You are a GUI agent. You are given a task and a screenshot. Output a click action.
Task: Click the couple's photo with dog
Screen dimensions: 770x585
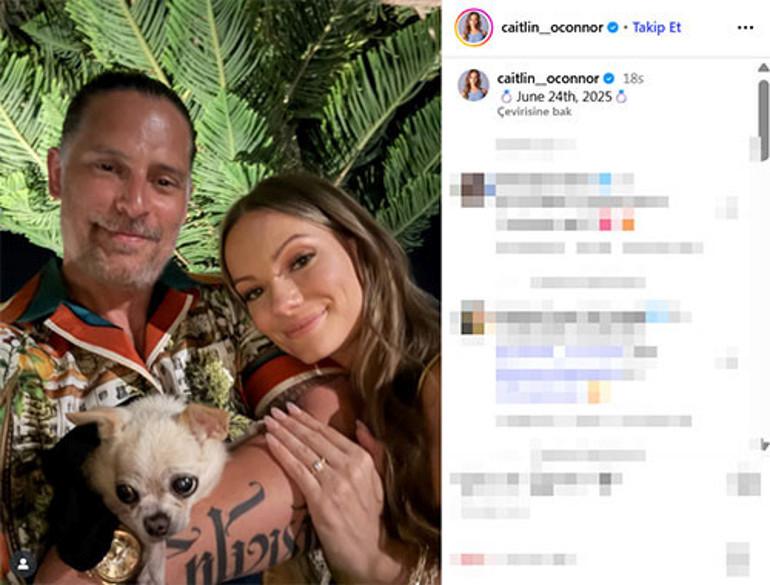pyautogui.click(x=220, y=293)
